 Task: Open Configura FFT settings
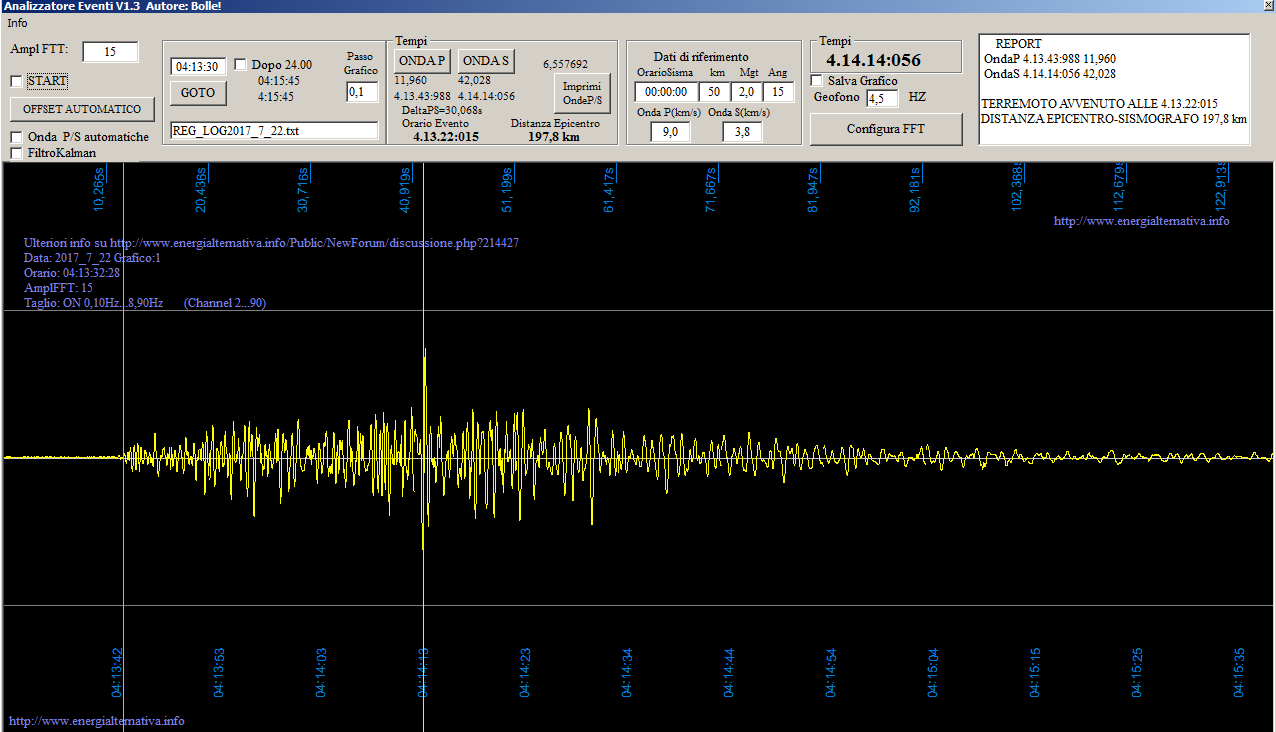886,129
